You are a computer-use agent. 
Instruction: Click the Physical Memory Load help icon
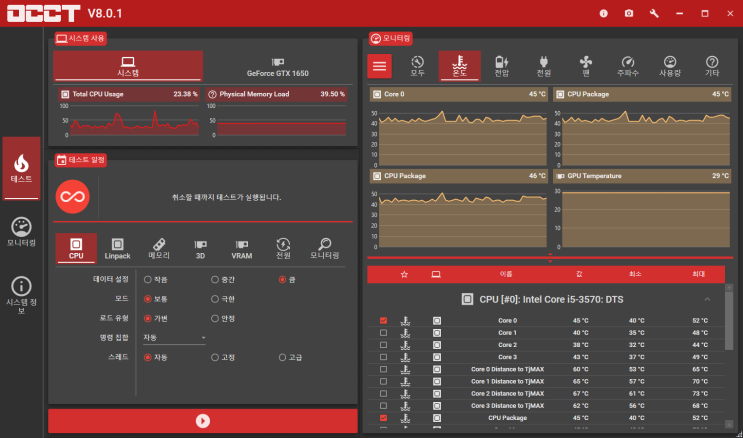coord(212,94)
